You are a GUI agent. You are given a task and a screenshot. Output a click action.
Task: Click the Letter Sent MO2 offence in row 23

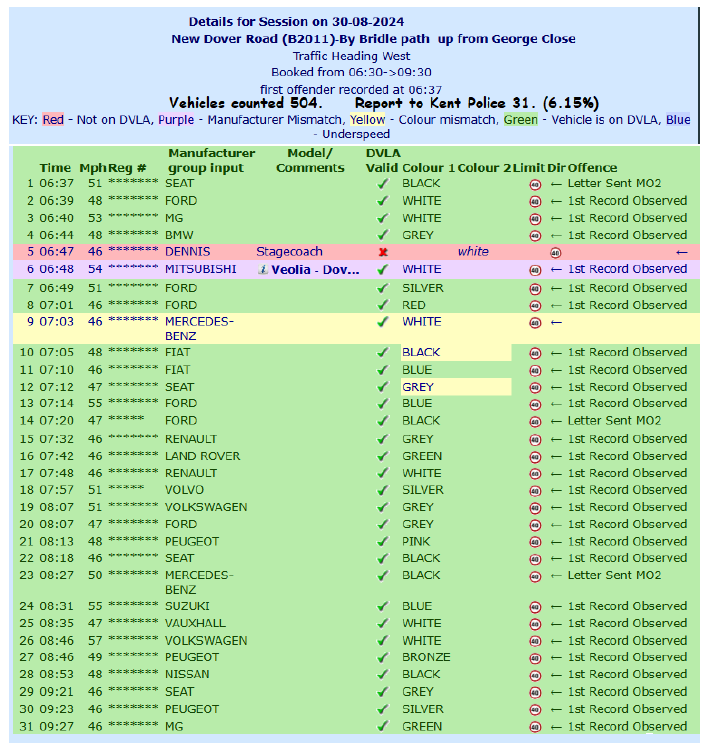coord(614,575)
